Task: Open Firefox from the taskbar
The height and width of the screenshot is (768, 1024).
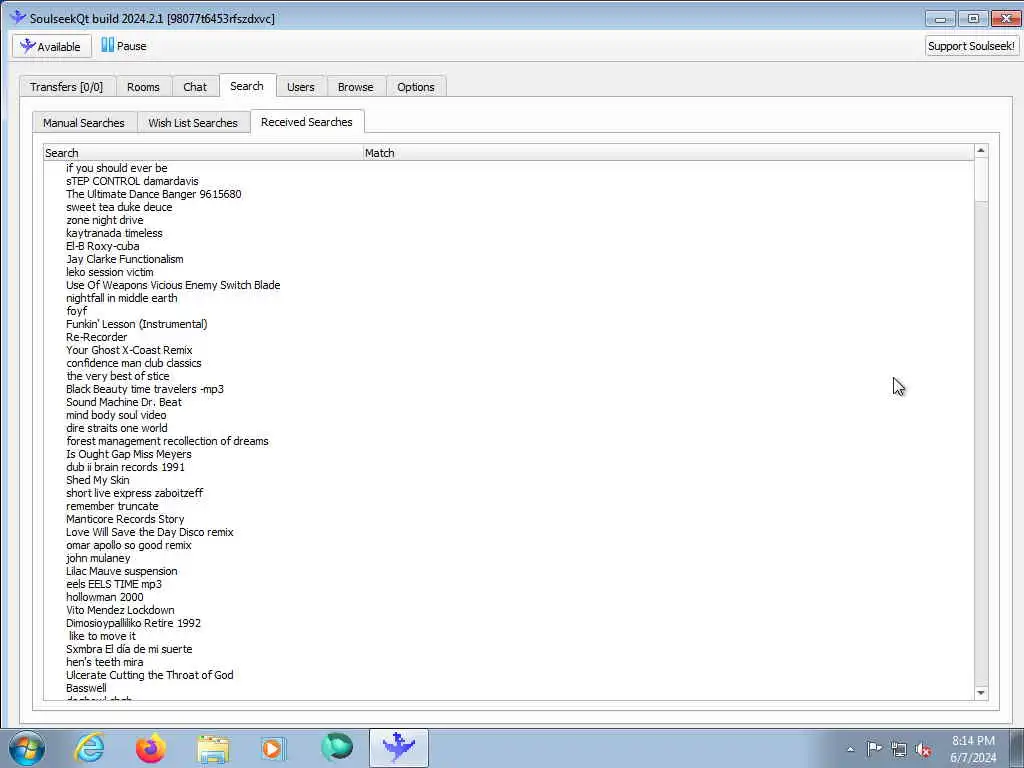Action: pos(151,748)
